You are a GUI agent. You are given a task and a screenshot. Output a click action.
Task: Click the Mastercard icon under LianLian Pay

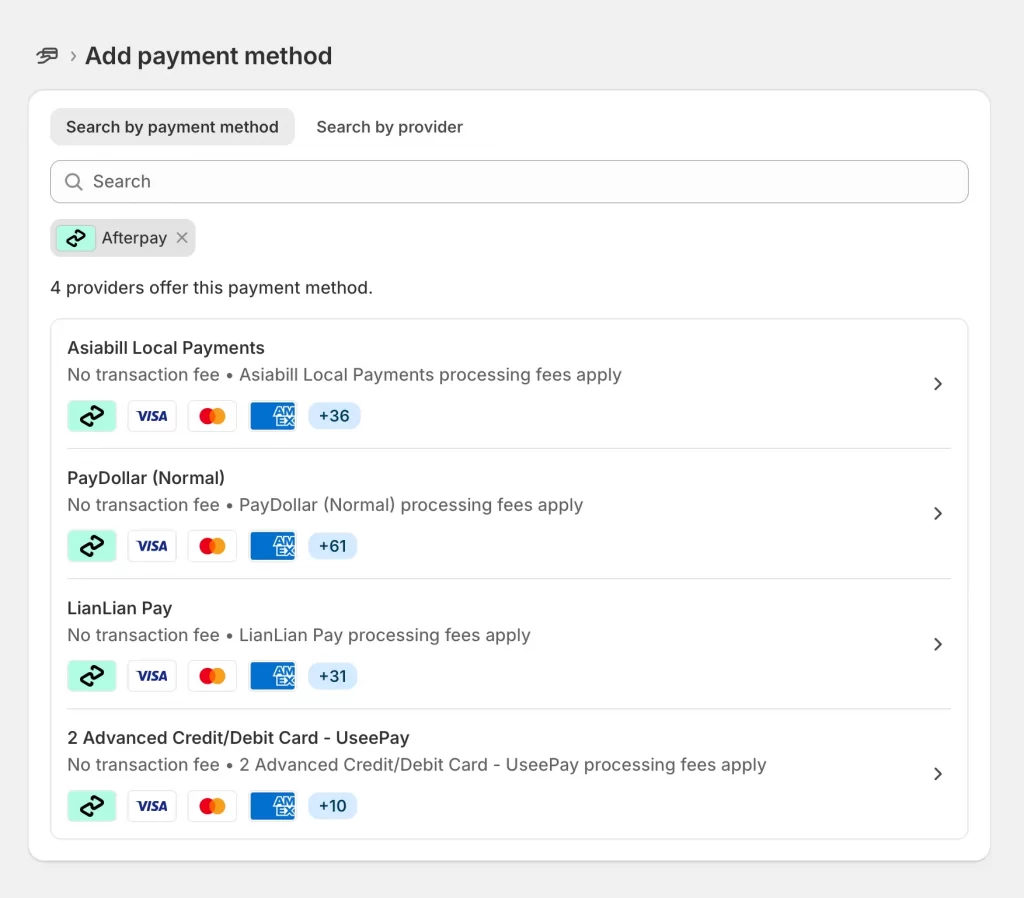(x=212, y=676)
